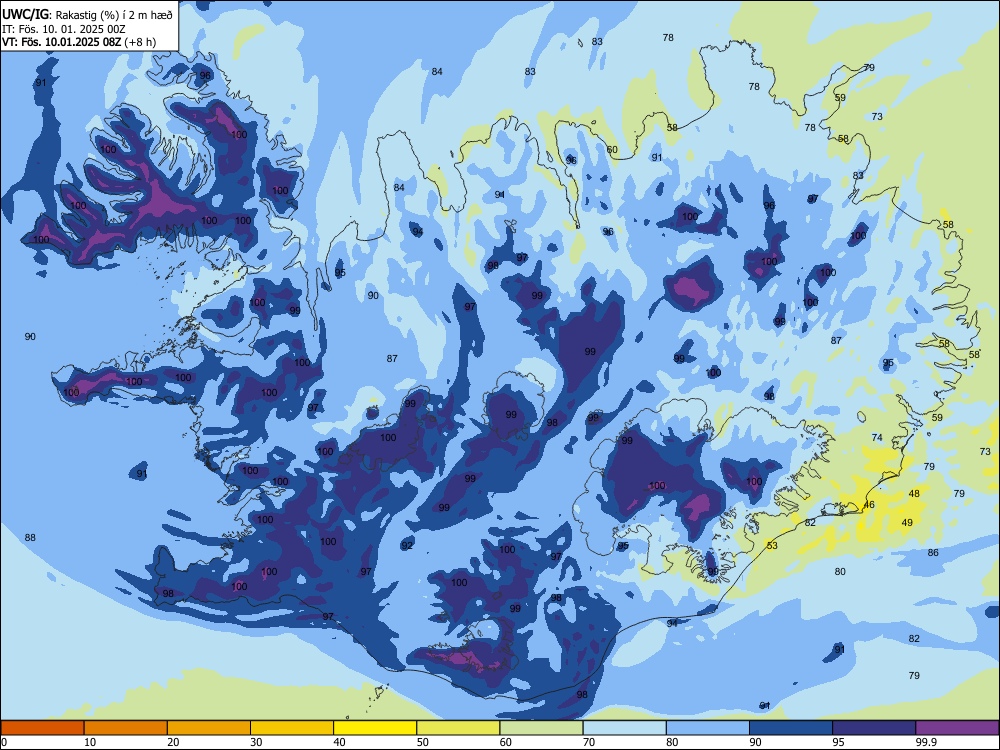Pick the 20–30 legend color band
The image size is (1000, 750).
(209, 728)
